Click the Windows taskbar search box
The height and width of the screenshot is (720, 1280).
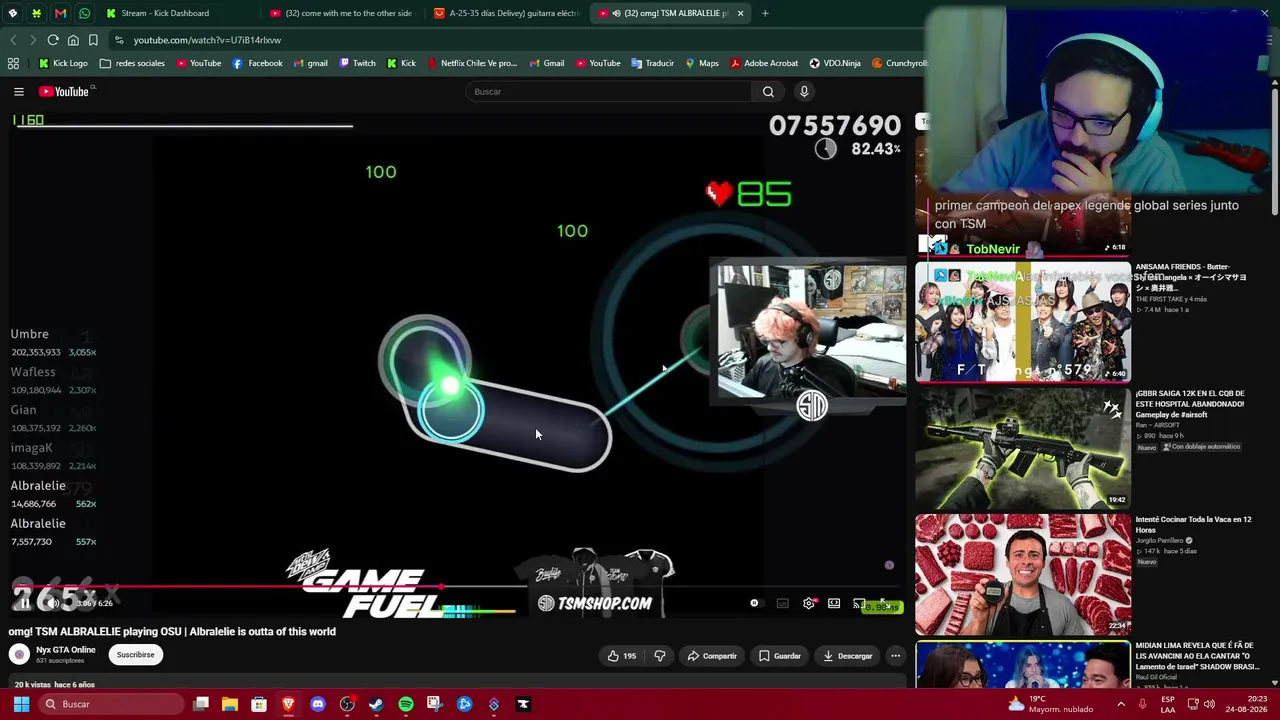click(113, 704)
